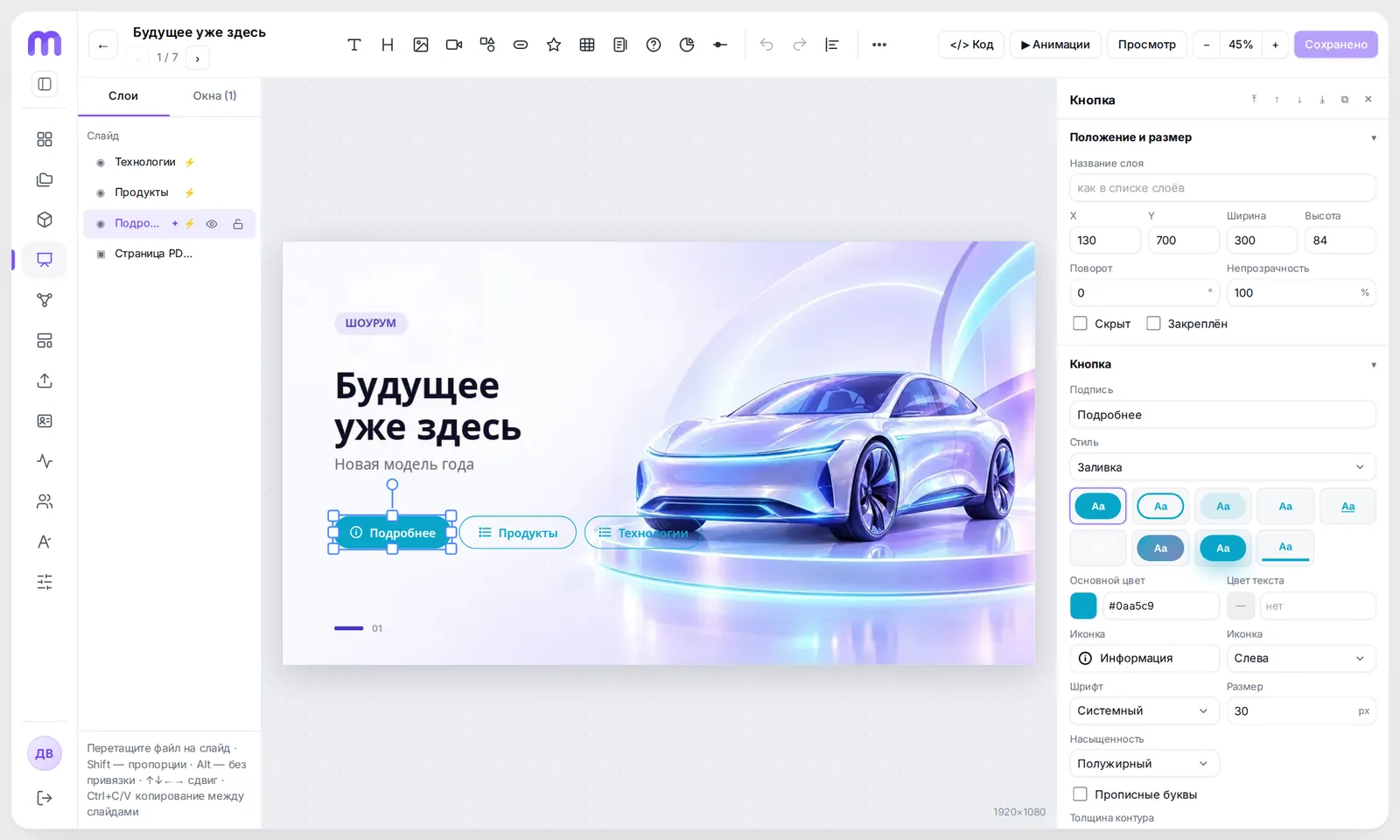Check the Закреплён checkbox

point(1153,324)
